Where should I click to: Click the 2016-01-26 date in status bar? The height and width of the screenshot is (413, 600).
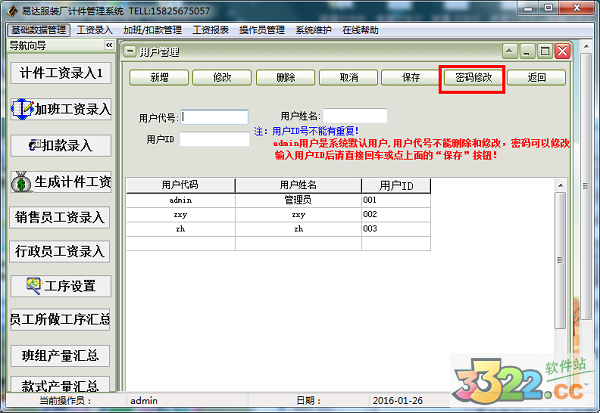click(x=398, y=401)
